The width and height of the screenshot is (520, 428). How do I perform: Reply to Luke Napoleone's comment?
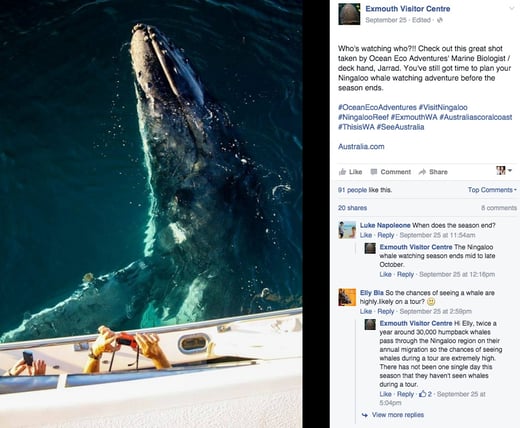386,235
